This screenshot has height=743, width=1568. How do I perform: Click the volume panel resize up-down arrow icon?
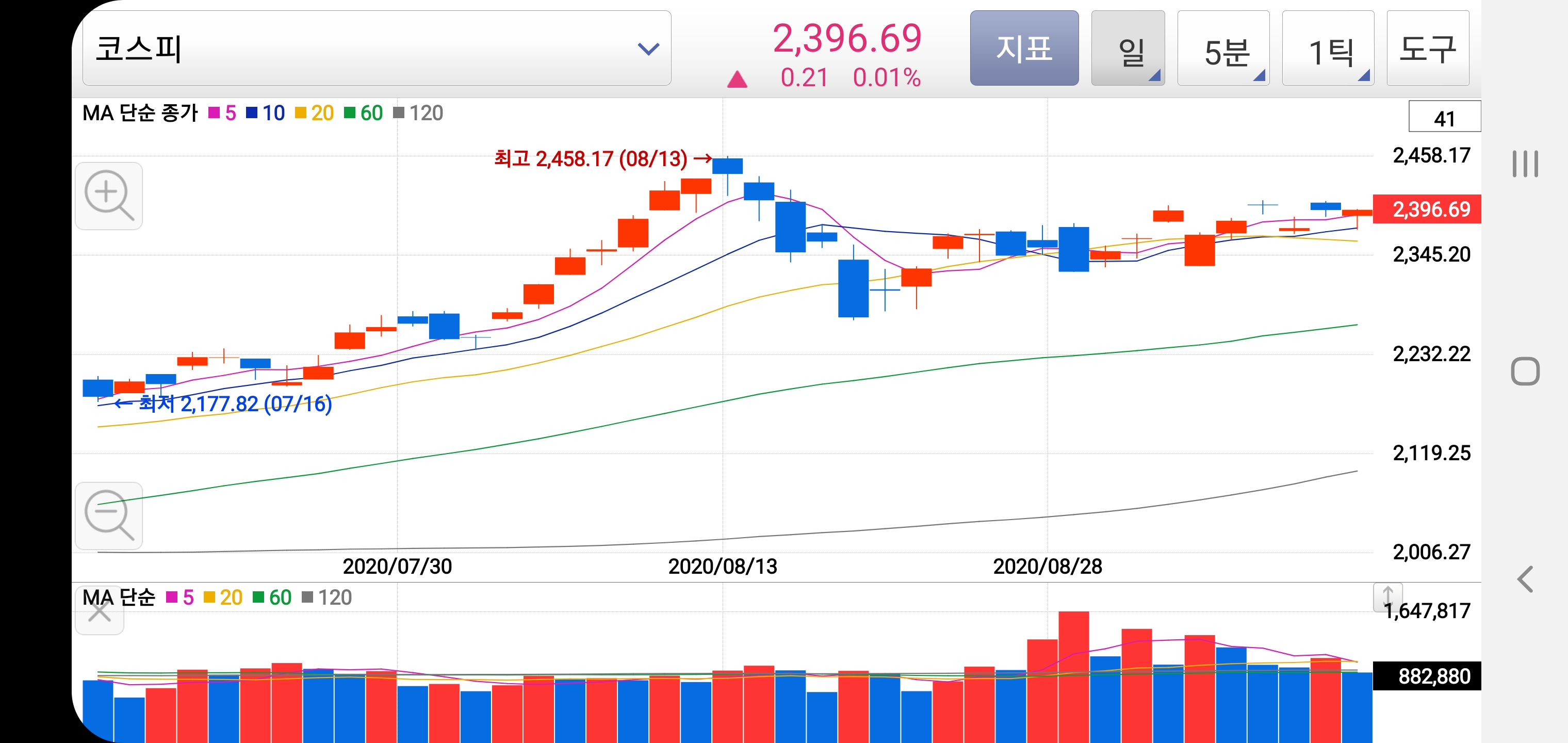(x=1388, y=597)
